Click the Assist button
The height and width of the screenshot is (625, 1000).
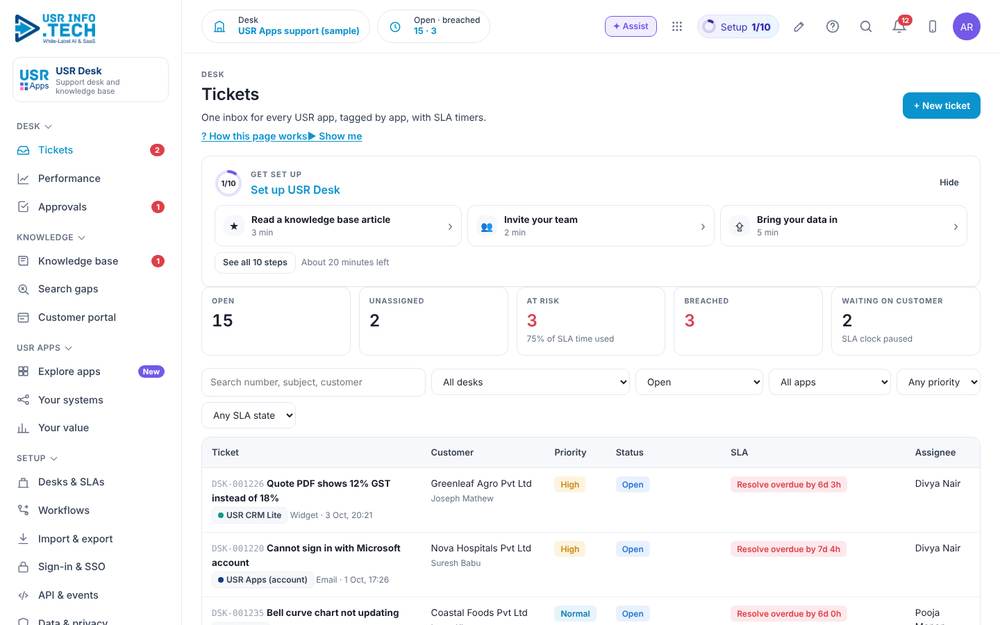click(631, 26)
